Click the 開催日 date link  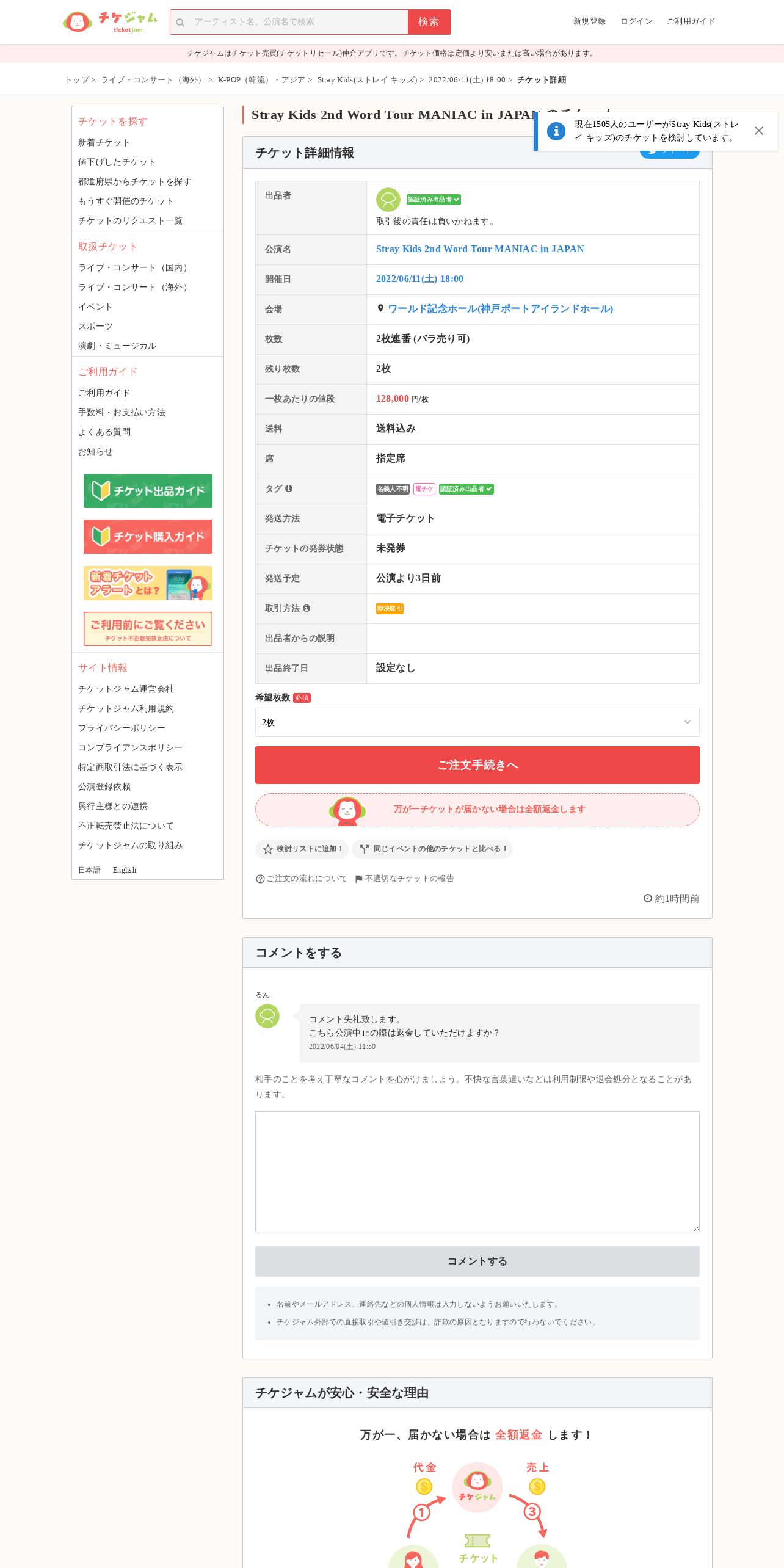click(419, 279)
